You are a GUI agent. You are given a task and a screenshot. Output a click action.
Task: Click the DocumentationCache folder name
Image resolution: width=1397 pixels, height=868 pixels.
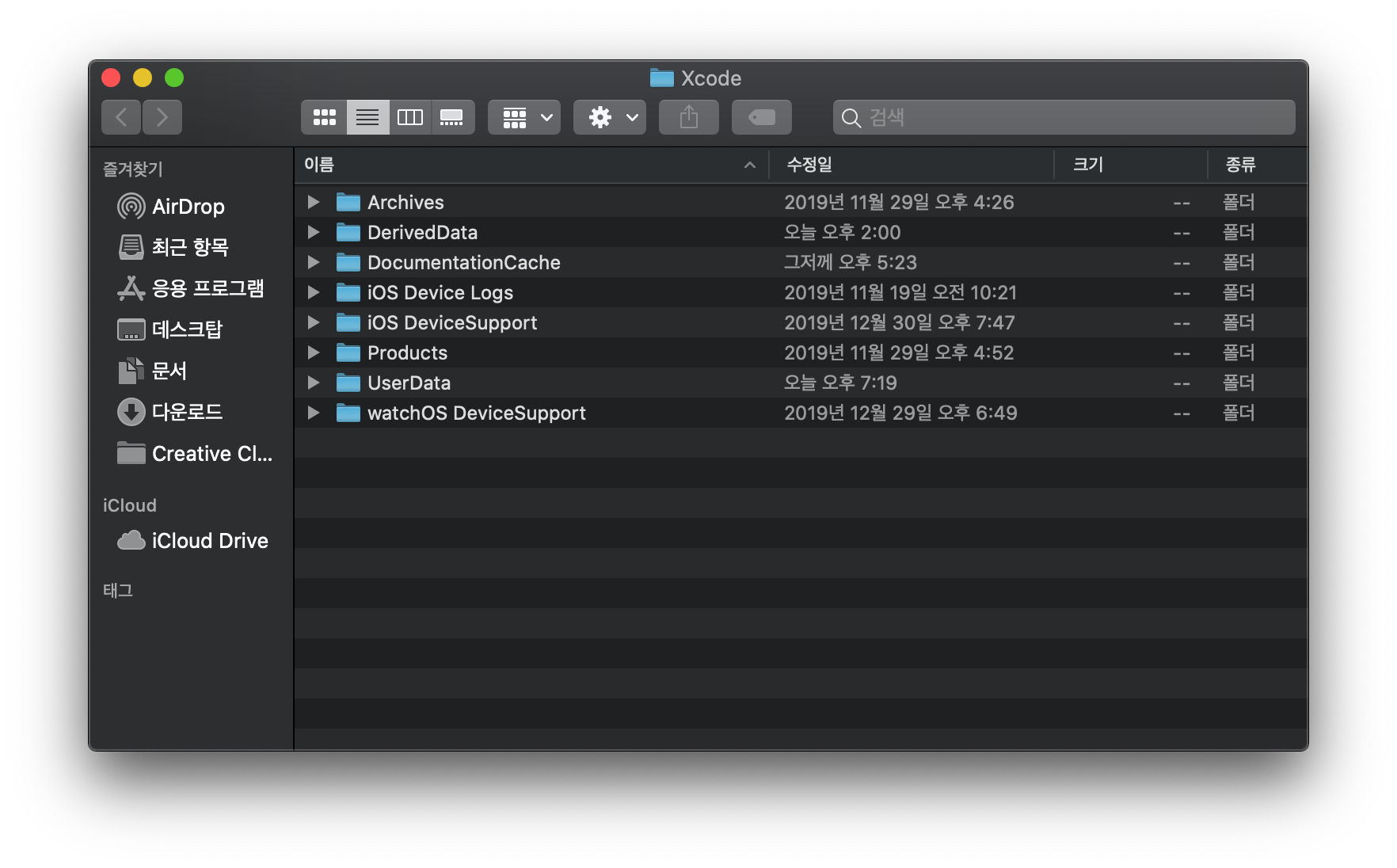464,262
